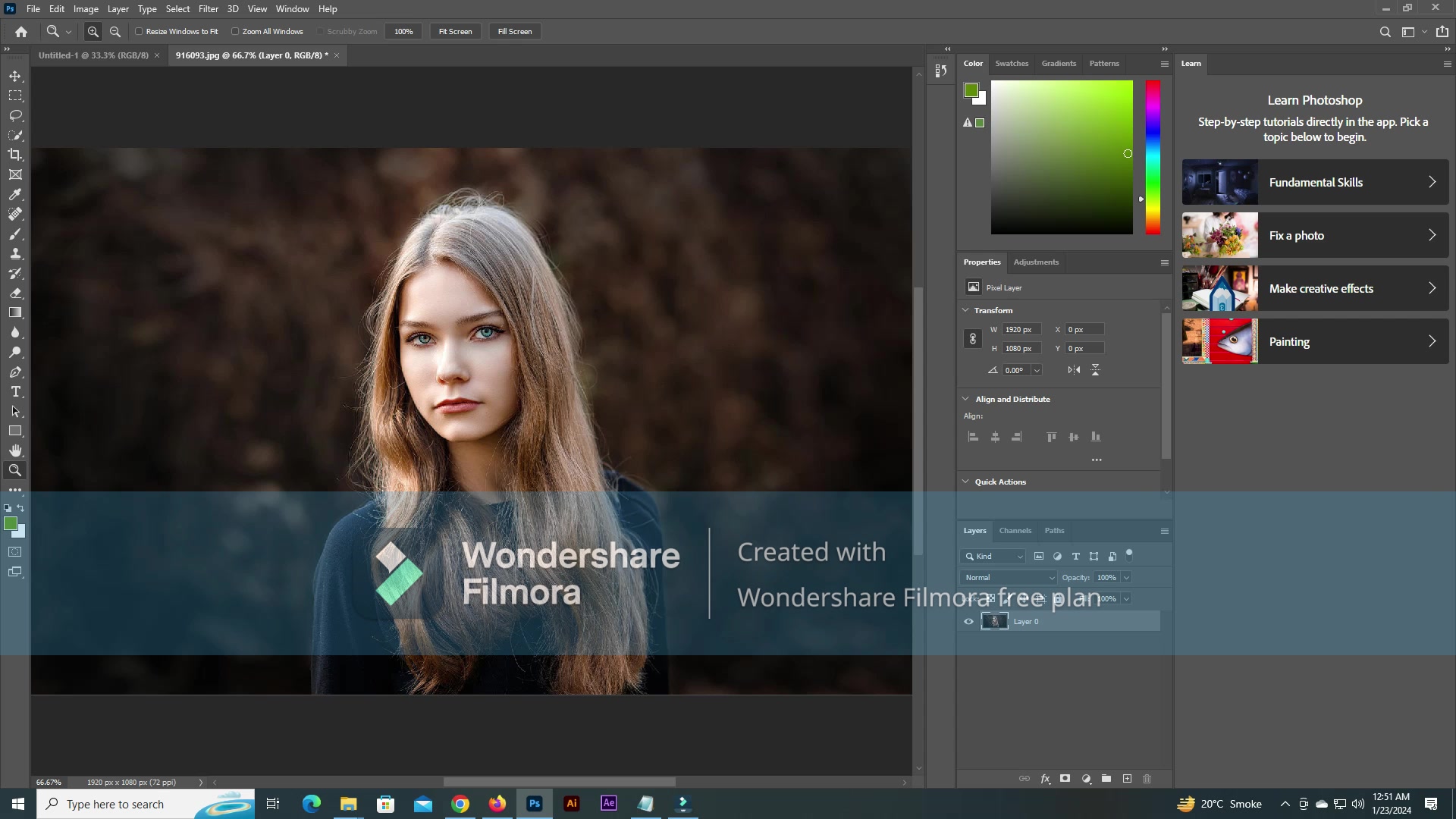Enable Zoom All Windows checkbox

[235, 32]
